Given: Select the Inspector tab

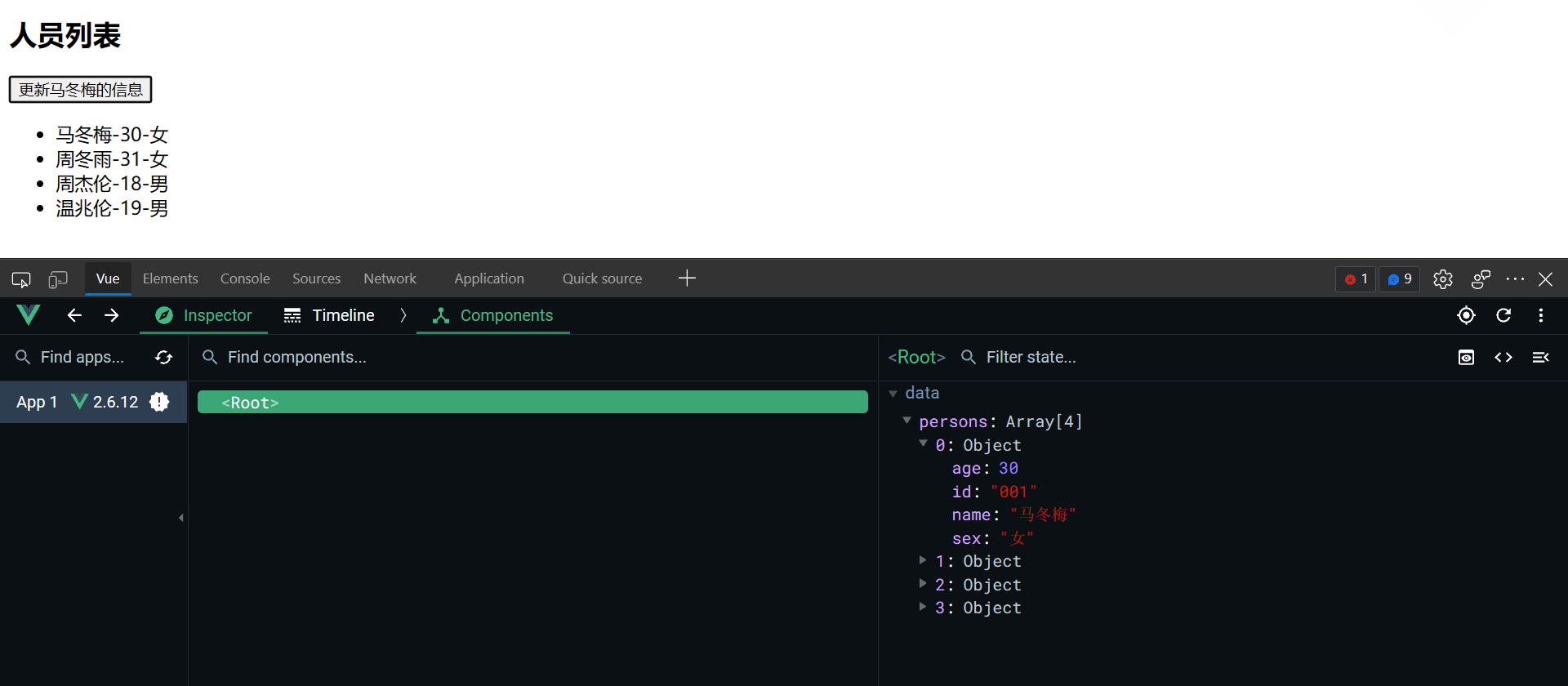Looking at the screenshot, I should pos(204,315).
